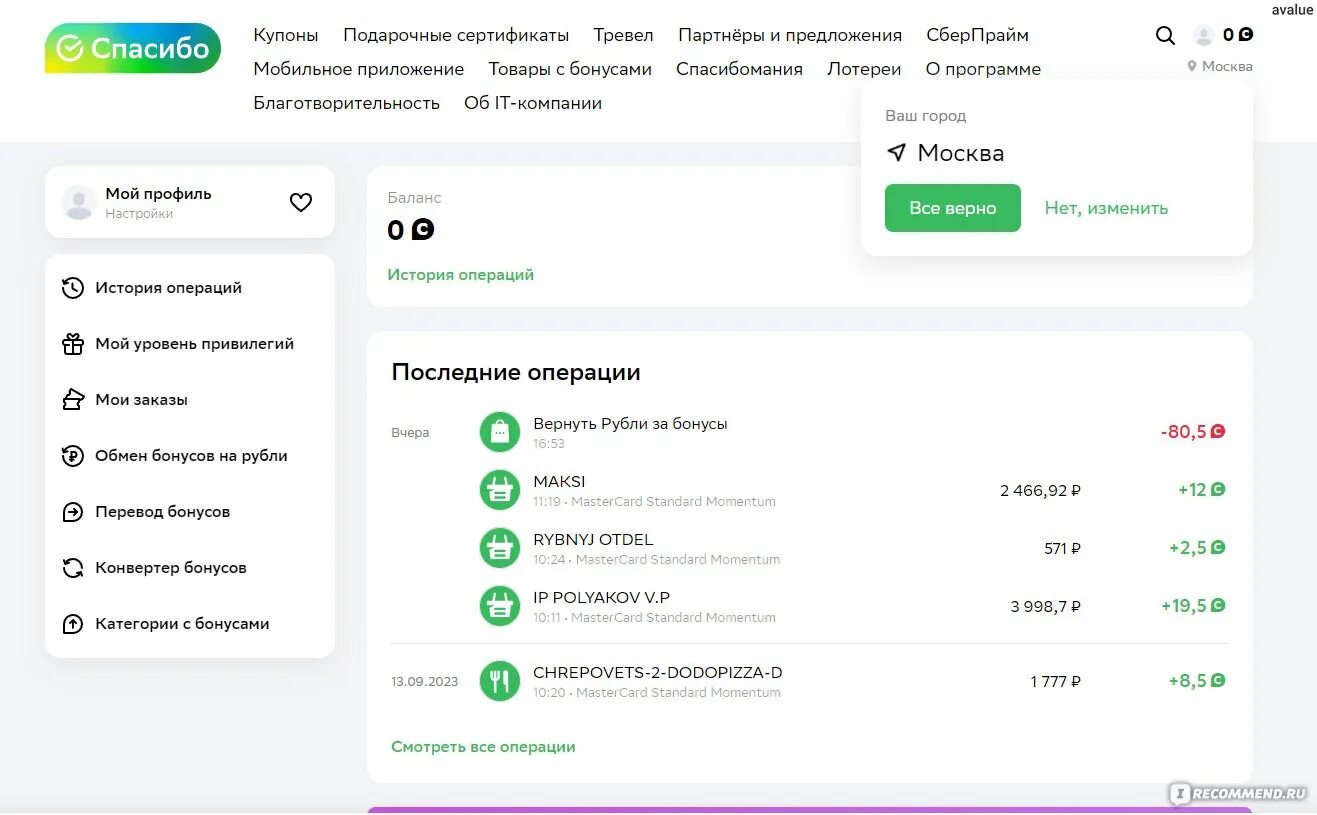Click the ruble exchange icon in sidebar
The width and height of the screenshot is (1317, 815).
click(x=73, y=456)
